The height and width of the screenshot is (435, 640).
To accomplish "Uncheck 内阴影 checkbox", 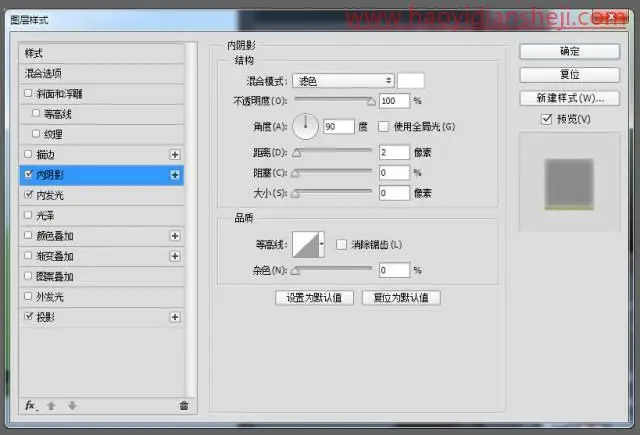I will point(28,174).
